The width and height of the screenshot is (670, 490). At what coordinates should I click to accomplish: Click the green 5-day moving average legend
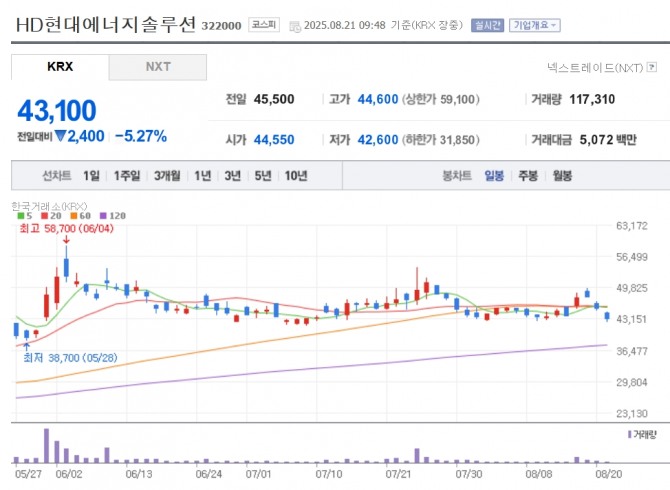pyautogui.click(x=25, y=216)
